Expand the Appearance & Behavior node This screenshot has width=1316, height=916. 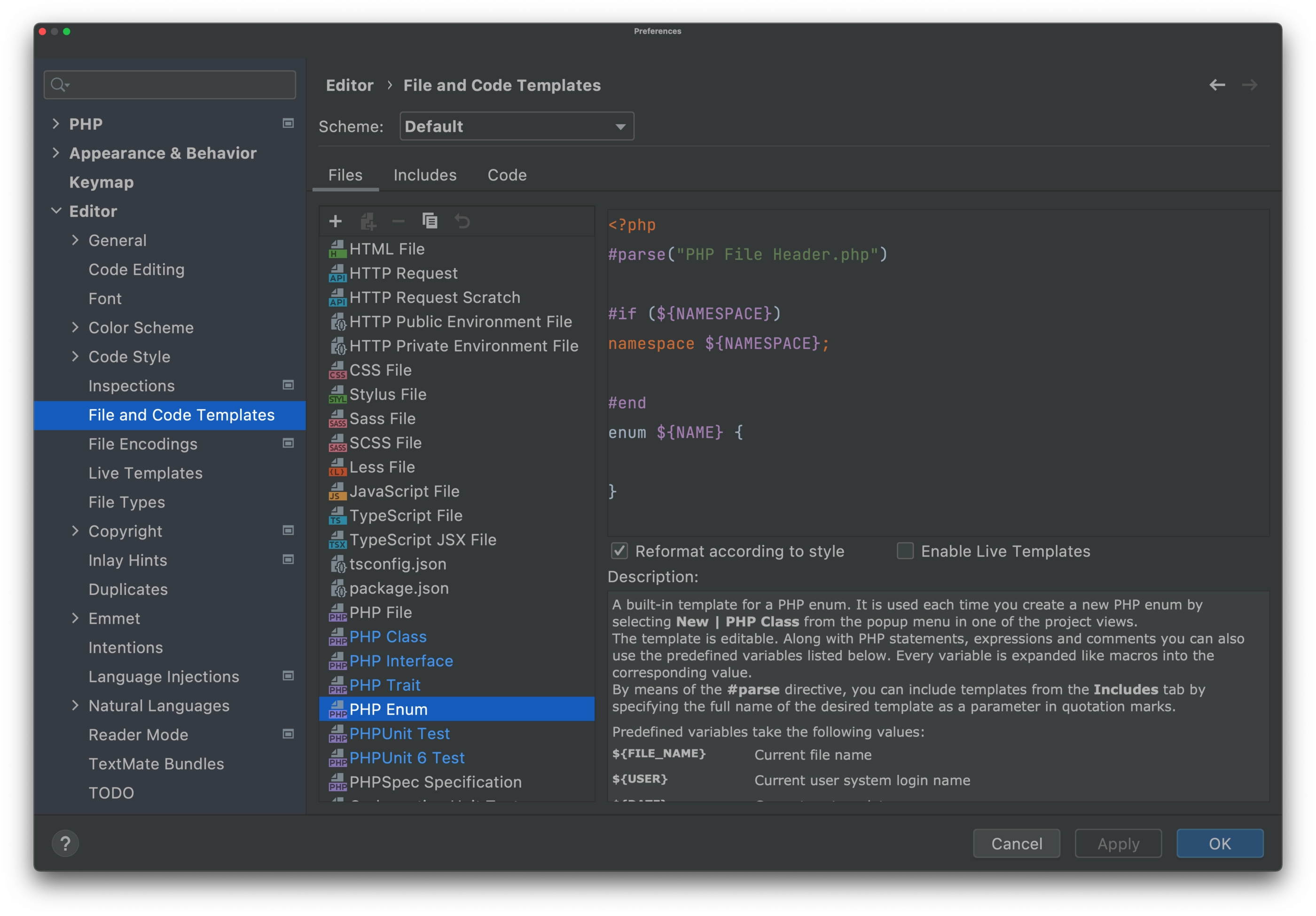[55, 152]
